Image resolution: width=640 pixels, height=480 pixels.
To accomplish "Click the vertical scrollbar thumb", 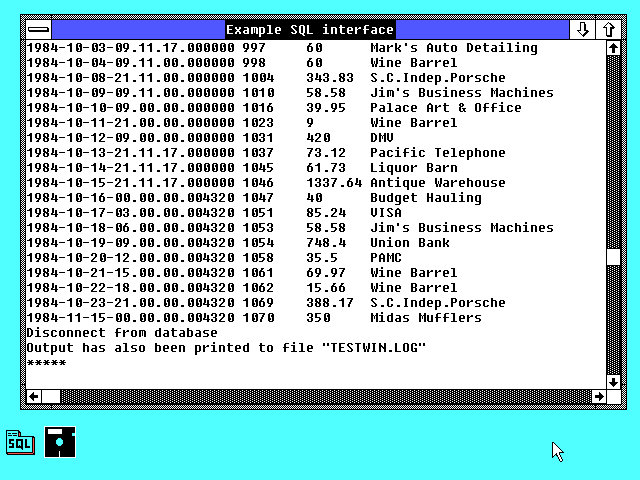I will coord(613,257).
